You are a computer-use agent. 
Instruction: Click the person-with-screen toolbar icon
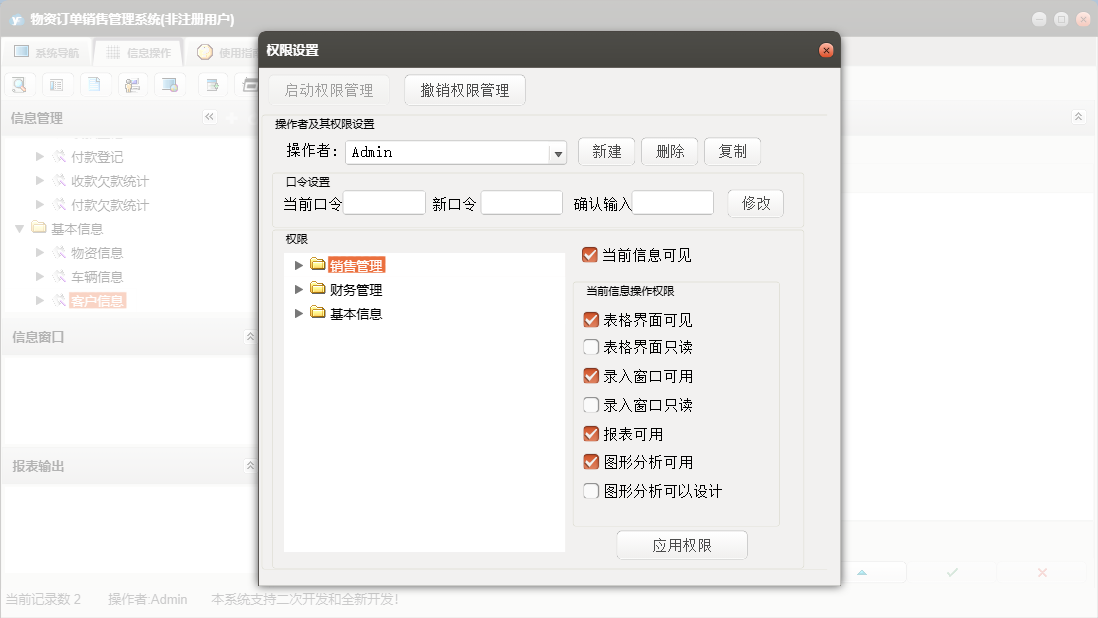click(132, 84)
